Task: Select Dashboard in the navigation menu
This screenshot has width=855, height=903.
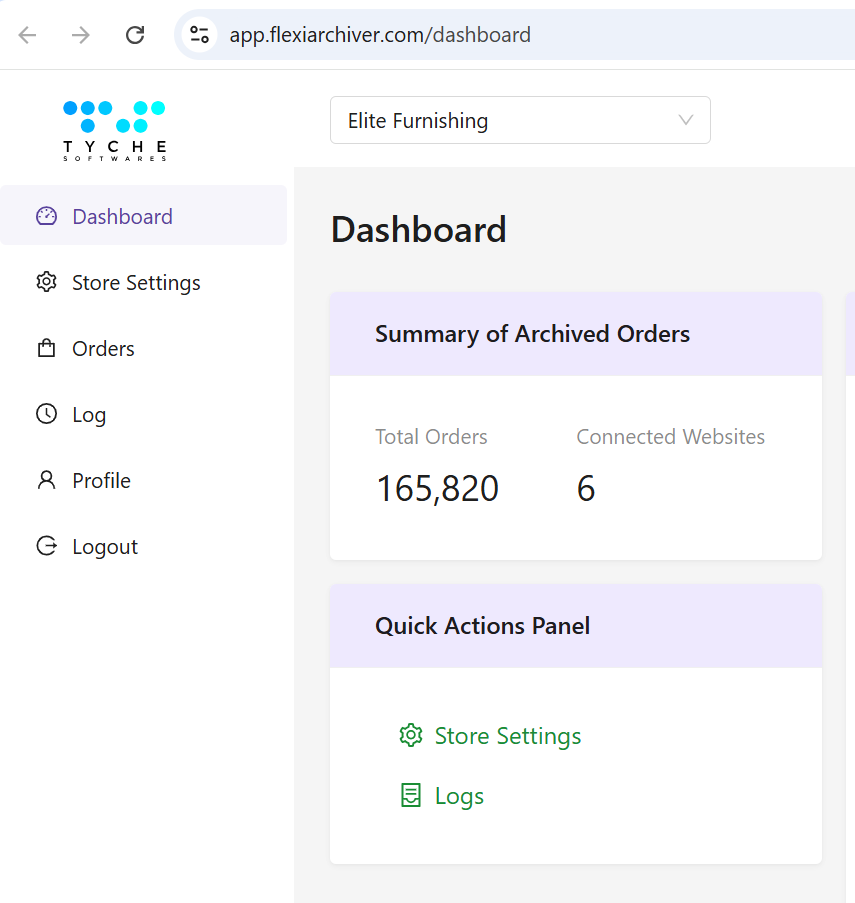Action: pyautogui.click(x=122, y=215)
